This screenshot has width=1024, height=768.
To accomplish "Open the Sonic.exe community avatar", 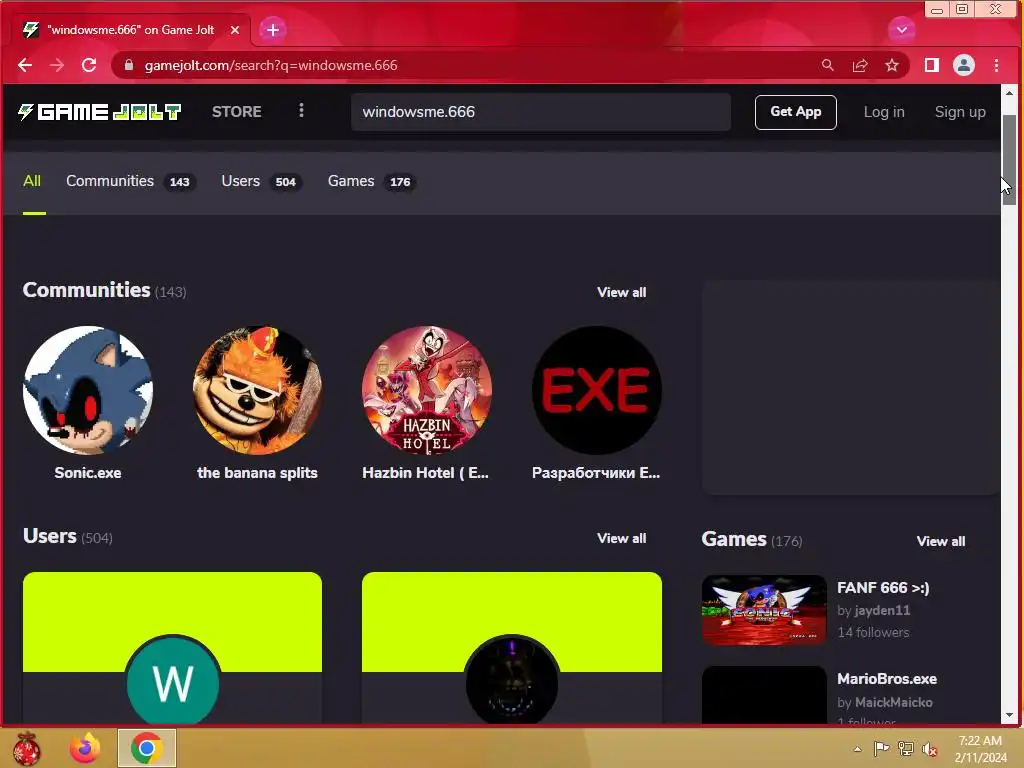I will [x=88, y=391].
